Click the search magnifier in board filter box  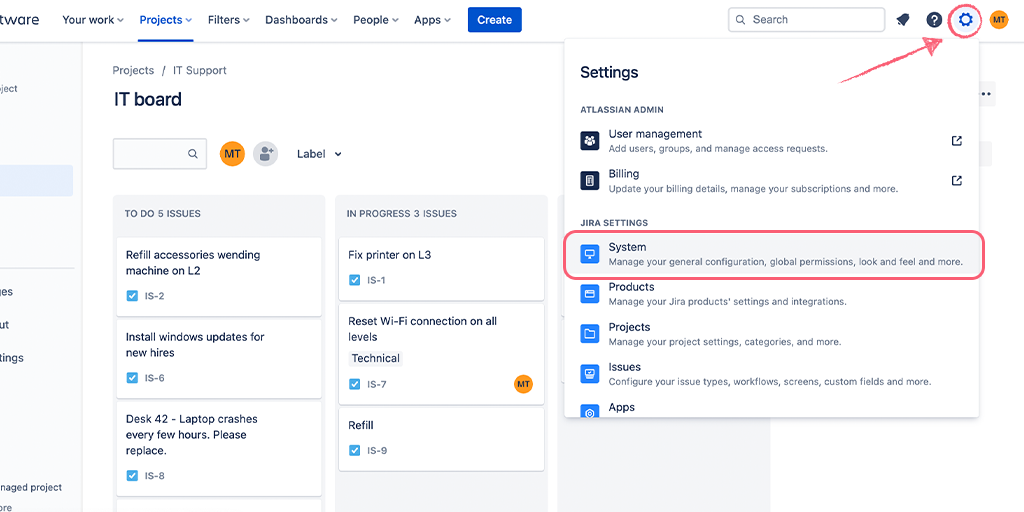point(193,154)
